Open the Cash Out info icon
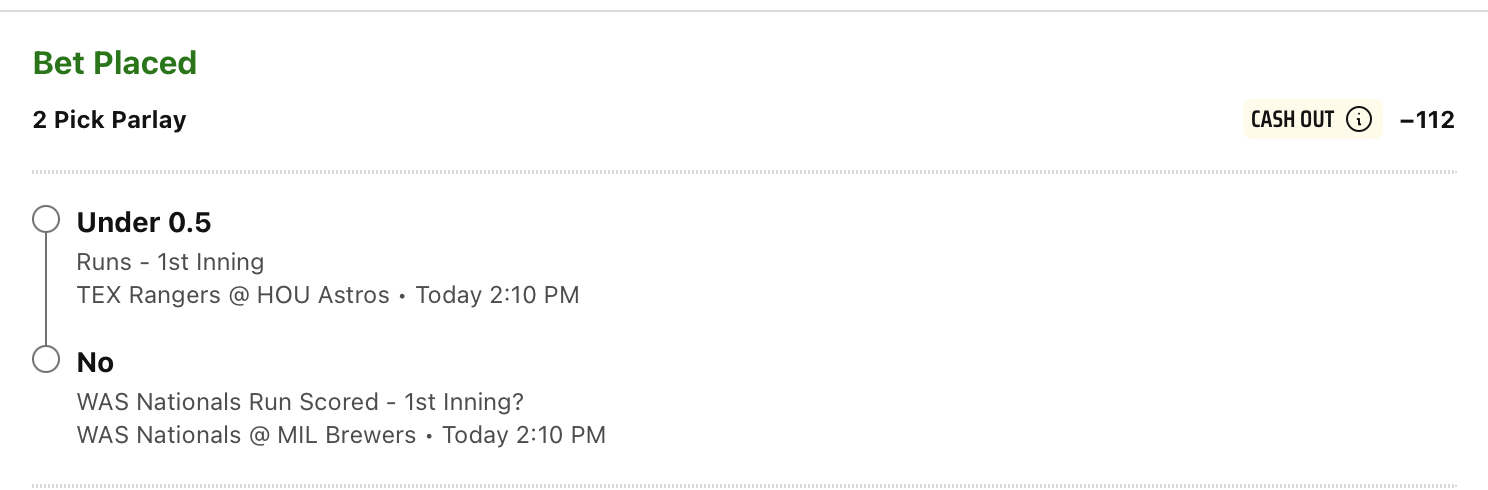 click(1358, 120)
